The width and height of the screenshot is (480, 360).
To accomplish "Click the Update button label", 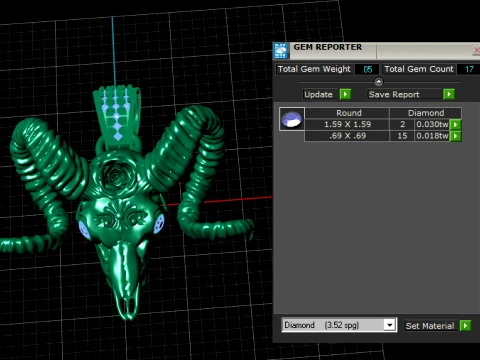I will click(318, 95).
